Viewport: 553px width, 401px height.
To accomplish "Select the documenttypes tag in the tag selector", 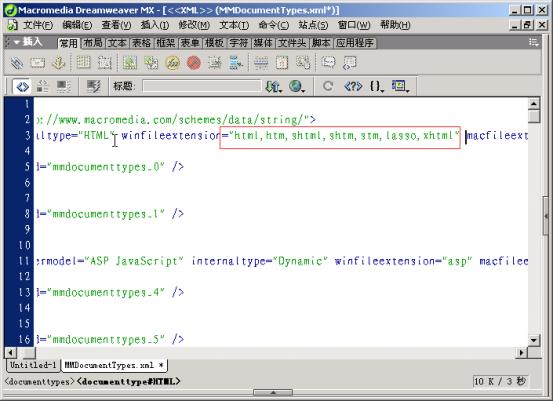I will pos(40,382).
